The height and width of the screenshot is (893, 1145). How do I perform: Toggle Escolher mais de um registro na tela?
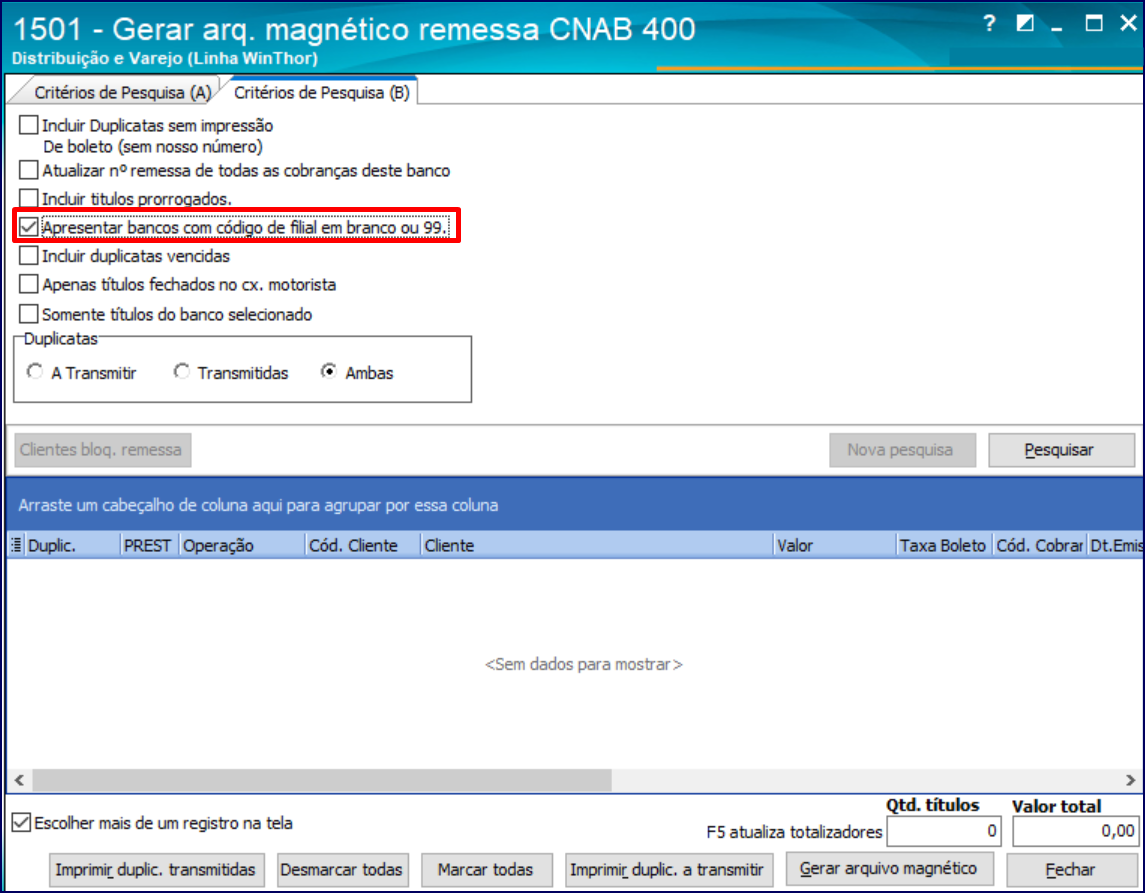(22, 823)
